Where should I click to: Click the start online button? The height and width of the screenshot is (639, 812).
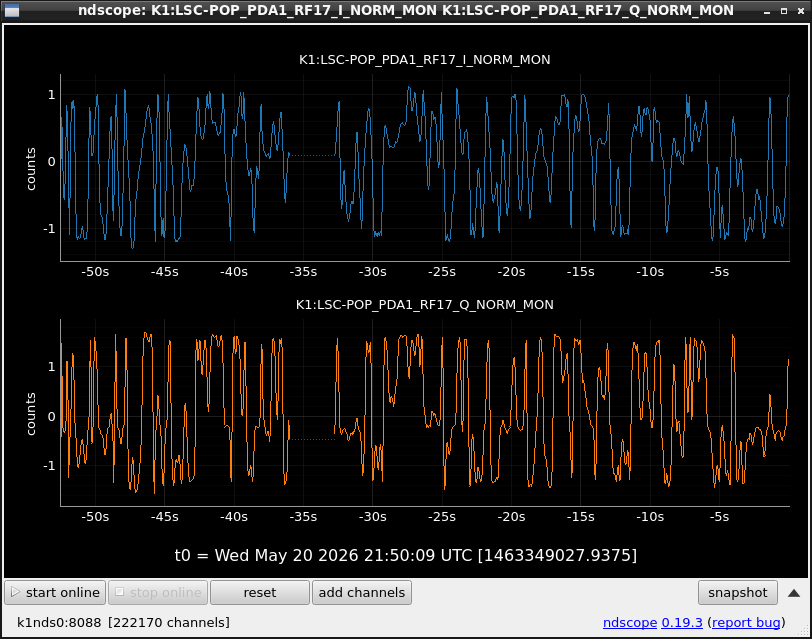55,592
